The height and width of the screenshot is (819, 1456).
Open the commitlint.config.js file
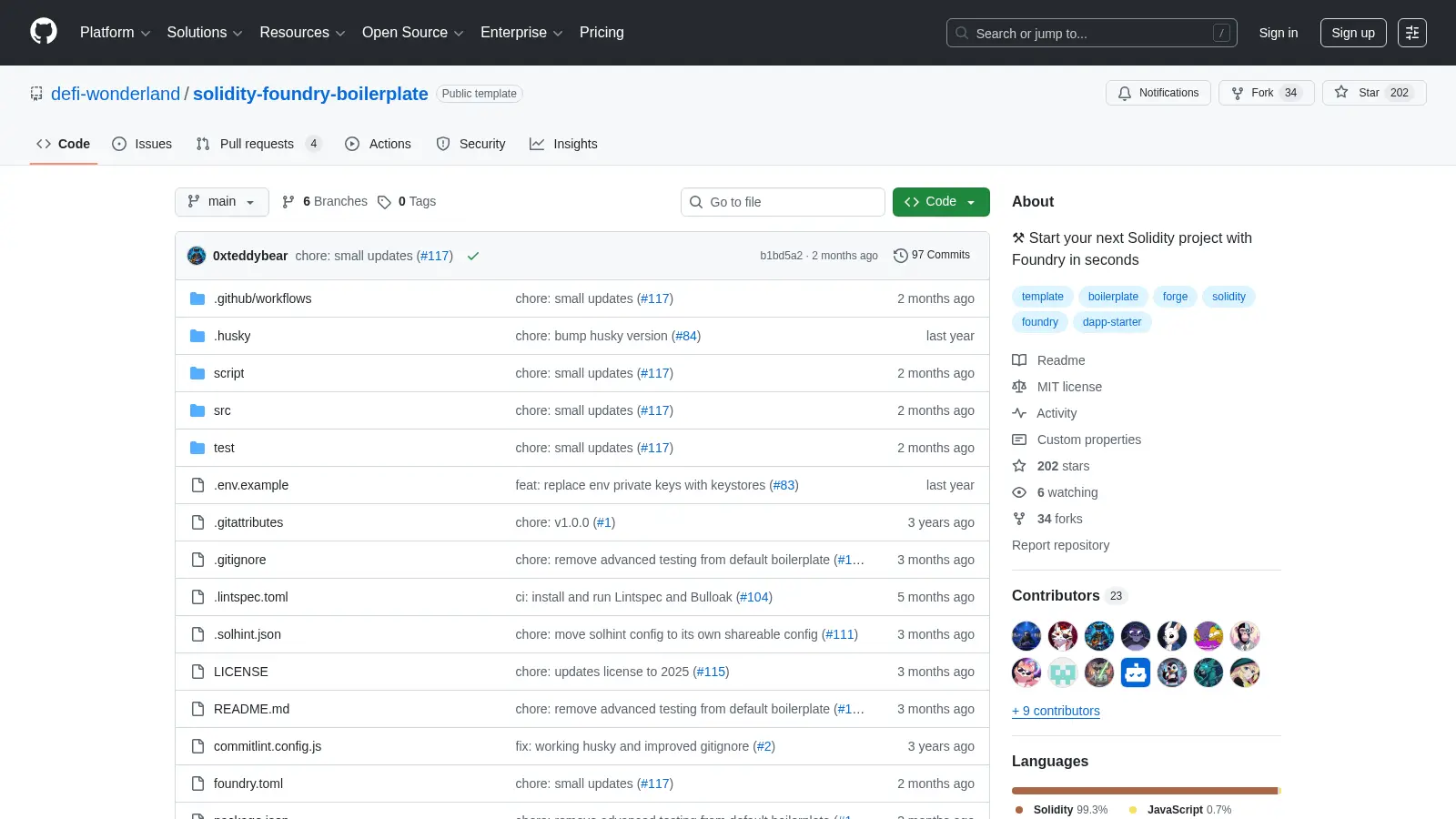(268, 746)
